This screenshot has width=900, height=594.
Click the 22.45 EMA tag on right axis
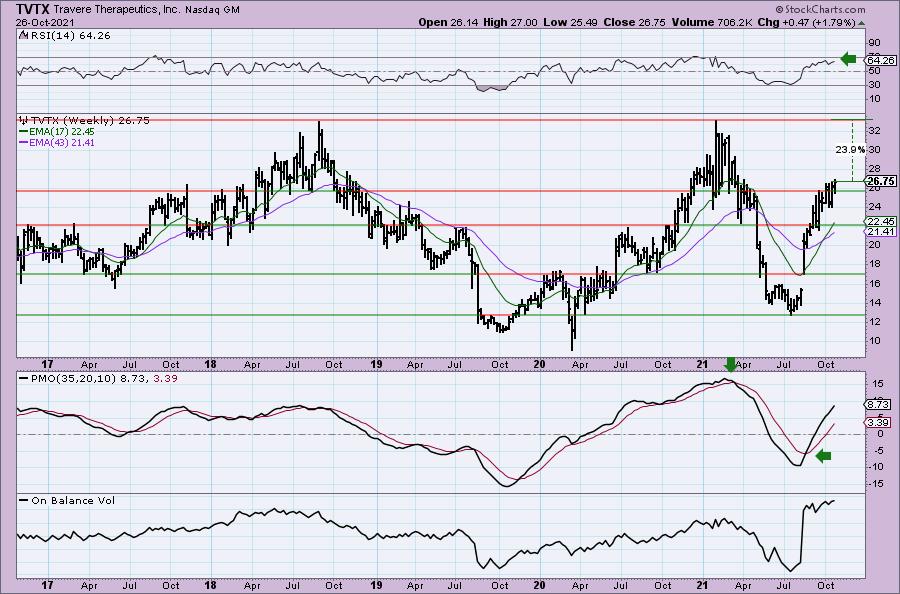(x=881, y=222)
